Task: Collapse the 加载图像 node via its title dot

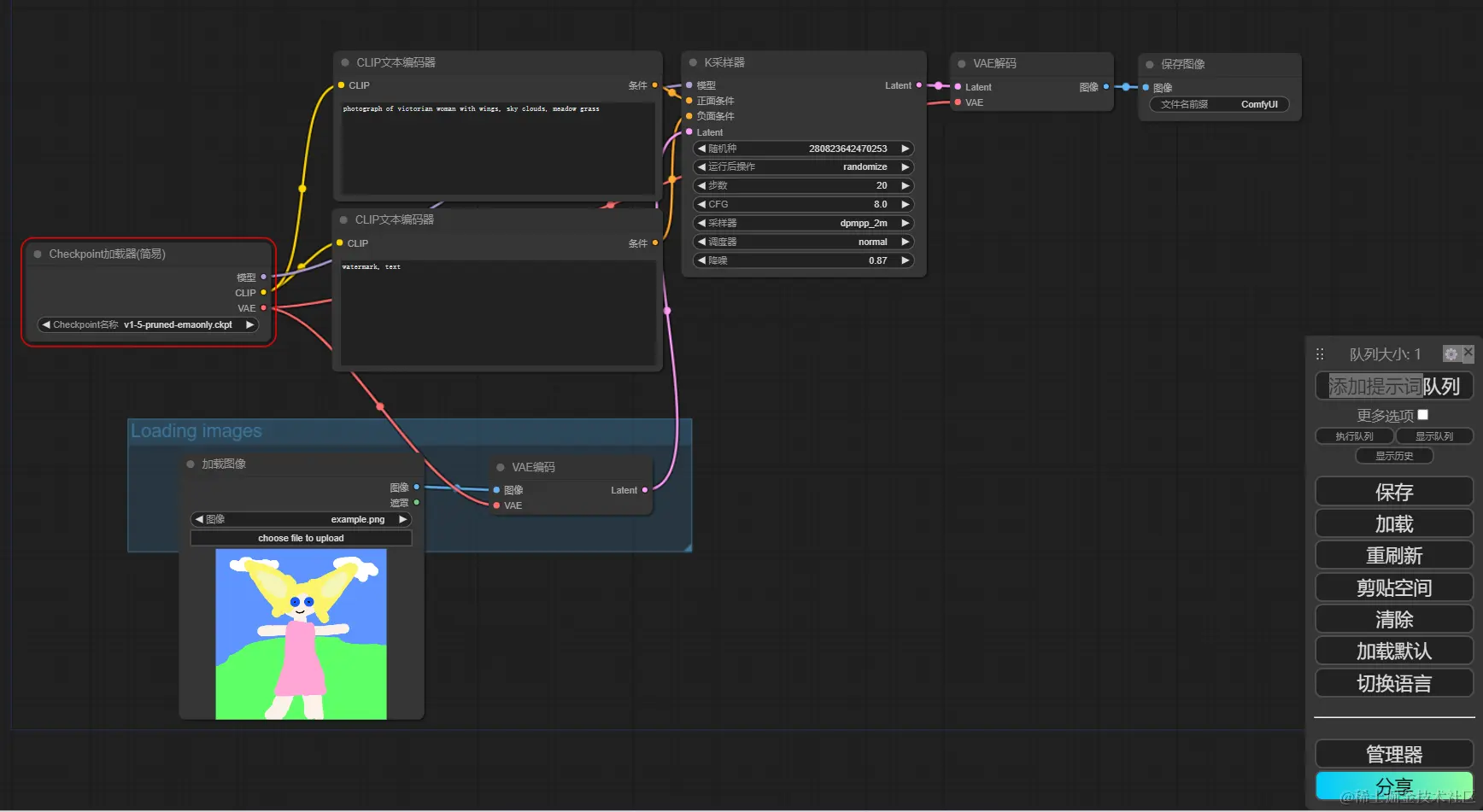Action: pyautogui.click(x=191, y=464)
